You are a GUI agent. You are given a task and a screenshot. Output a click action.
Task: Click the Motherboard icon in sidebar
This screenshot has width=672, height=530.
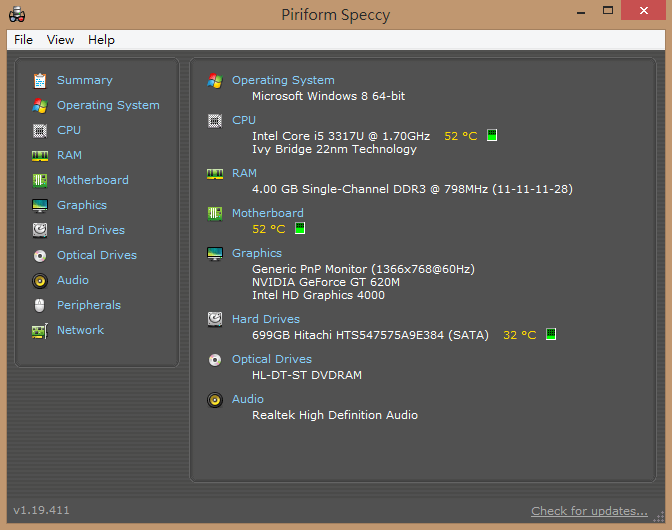click(40, 180)
